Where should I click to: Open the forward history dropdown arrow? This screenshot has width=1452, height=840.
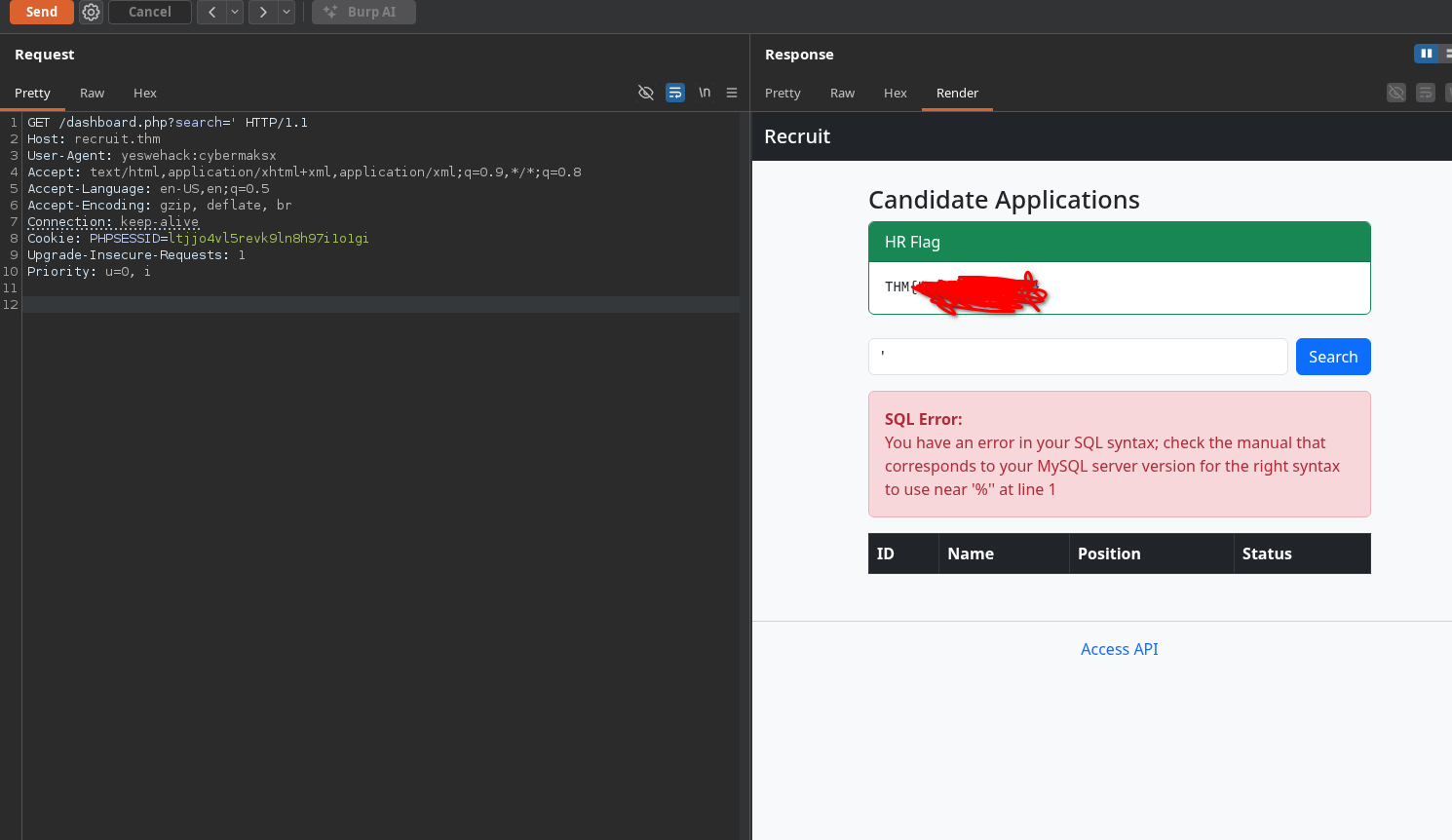(287, 12)
